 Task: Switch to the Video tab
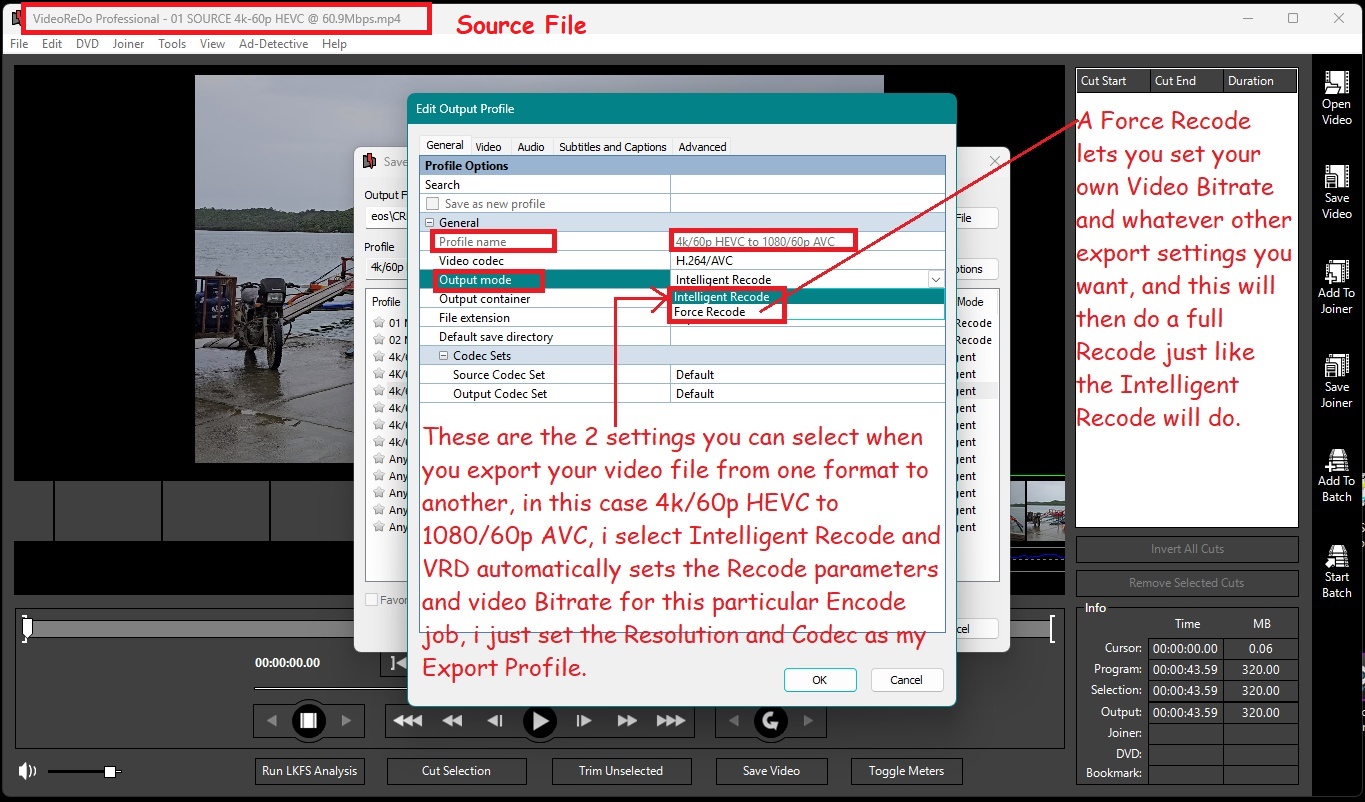[x=488, y=147]
